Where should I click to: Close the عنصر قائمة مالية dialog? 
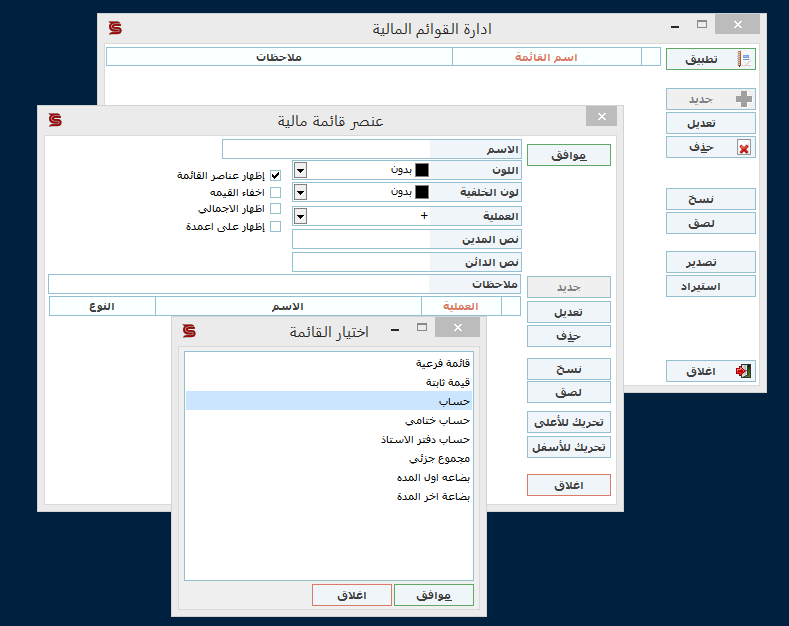coord(601,116)
